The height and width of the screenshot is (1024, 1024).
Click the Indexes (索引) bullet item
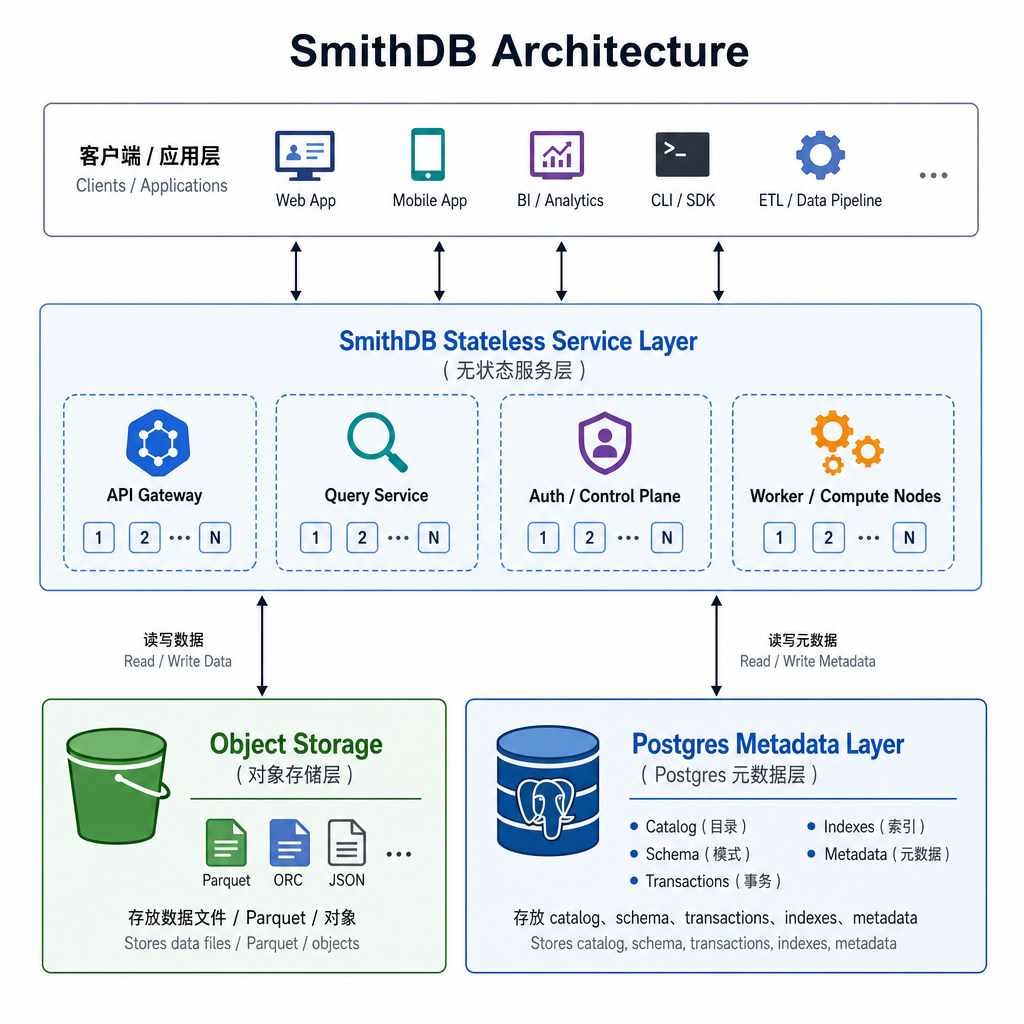click(x=867, y=827)
